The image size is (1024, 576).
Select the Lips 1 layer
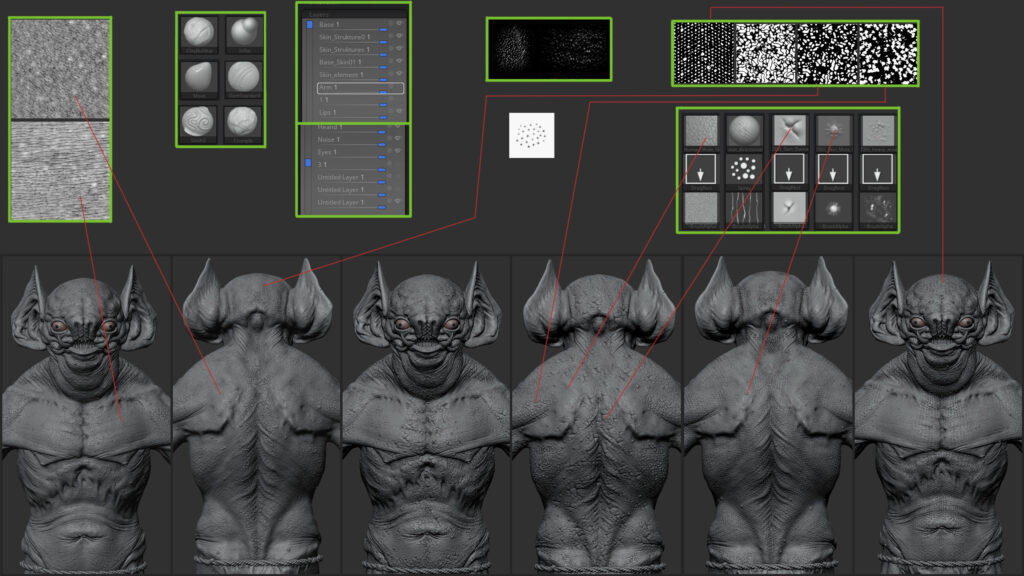[360, 113]
